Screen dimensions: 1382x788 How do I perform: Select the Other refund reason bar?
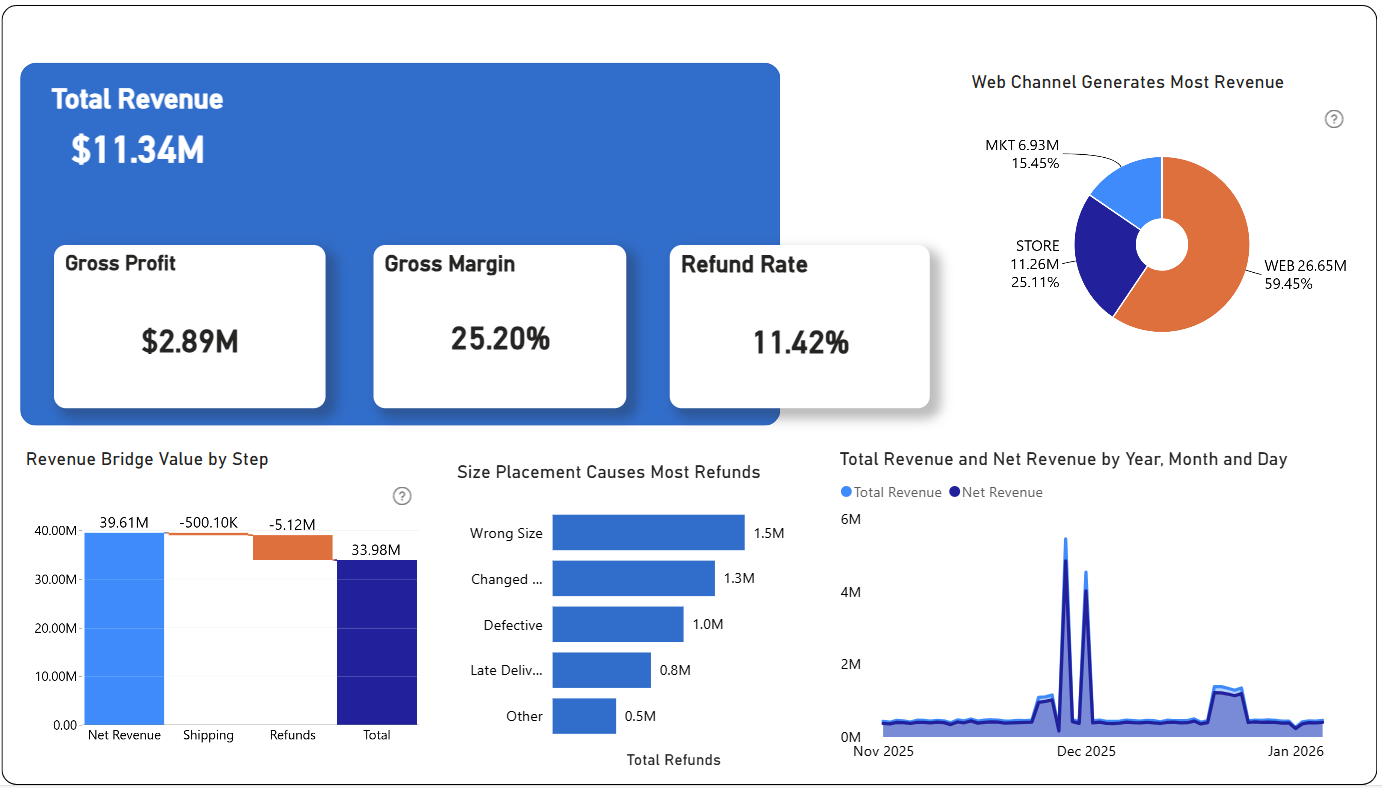(584, 716)
